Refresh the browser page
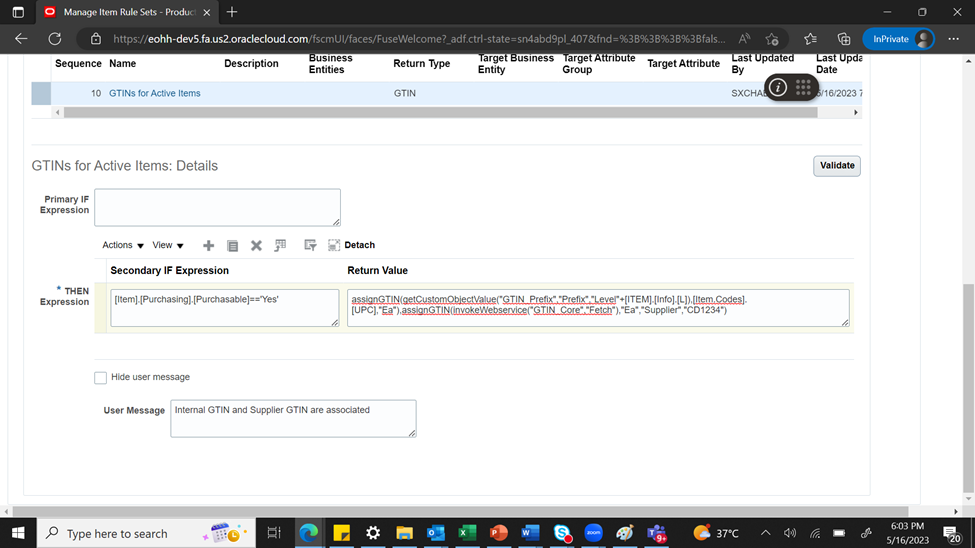This screenshot has height=548, width=975. [55, 39]
